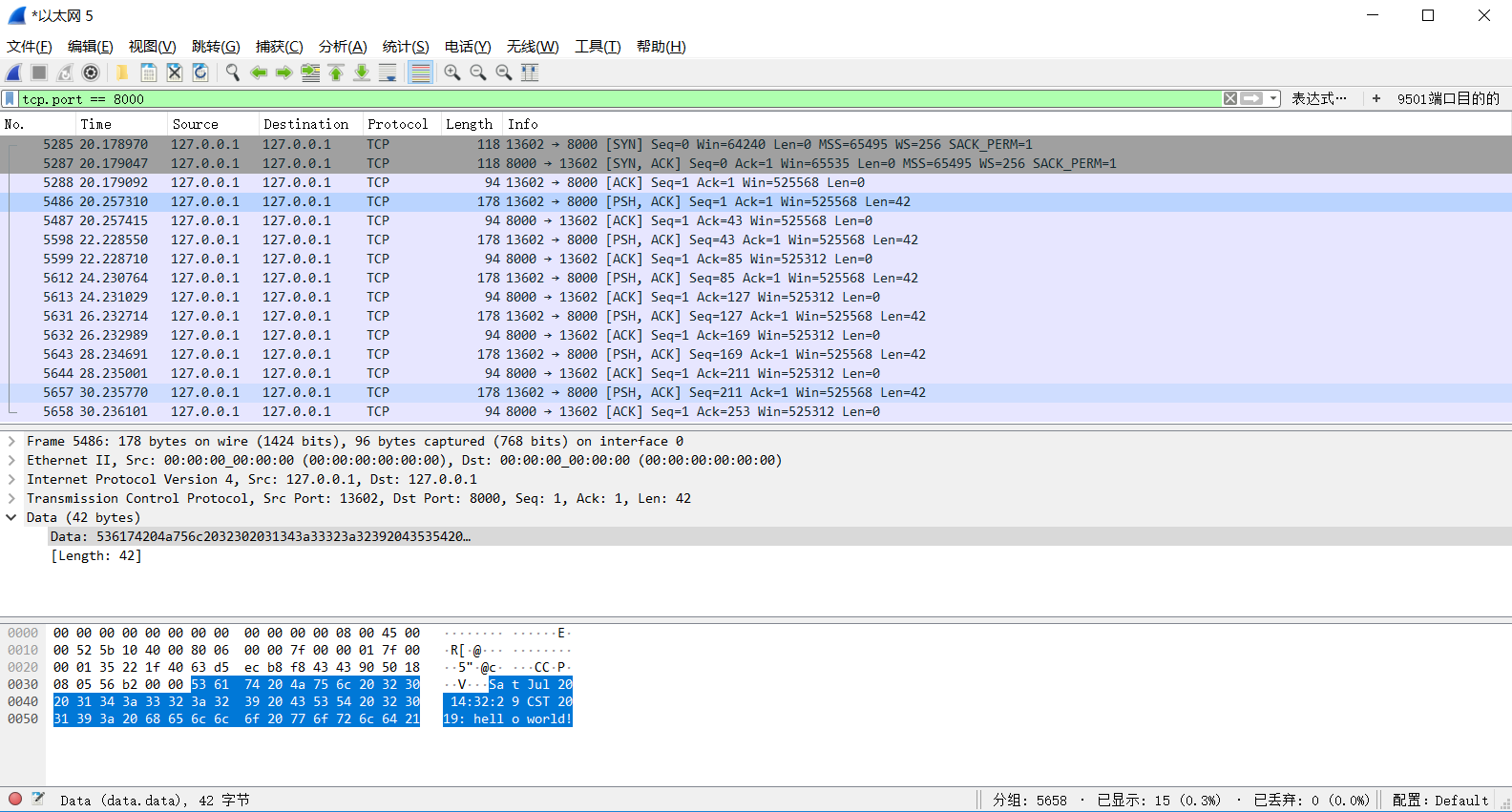
Task: Toggle packet list colorization
Action: click(420, 73)
